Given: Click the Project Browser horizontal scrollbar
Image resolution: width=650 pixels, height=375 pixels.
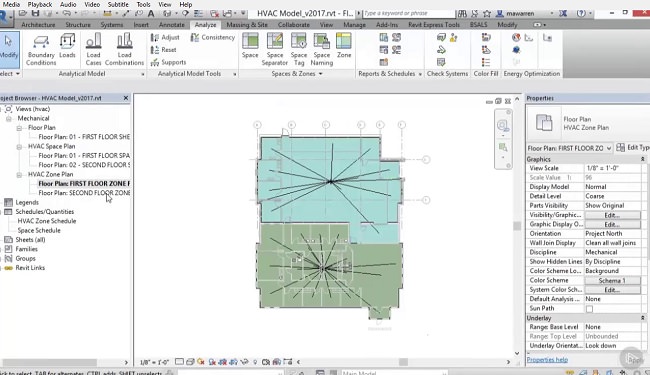Looking at the screenshot, I should click(49, 362).
